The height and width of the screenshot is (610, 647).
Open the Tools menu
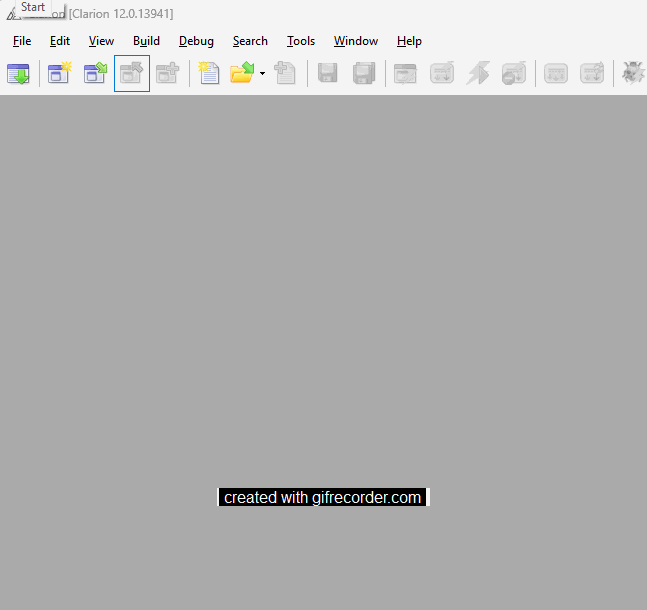301,41
